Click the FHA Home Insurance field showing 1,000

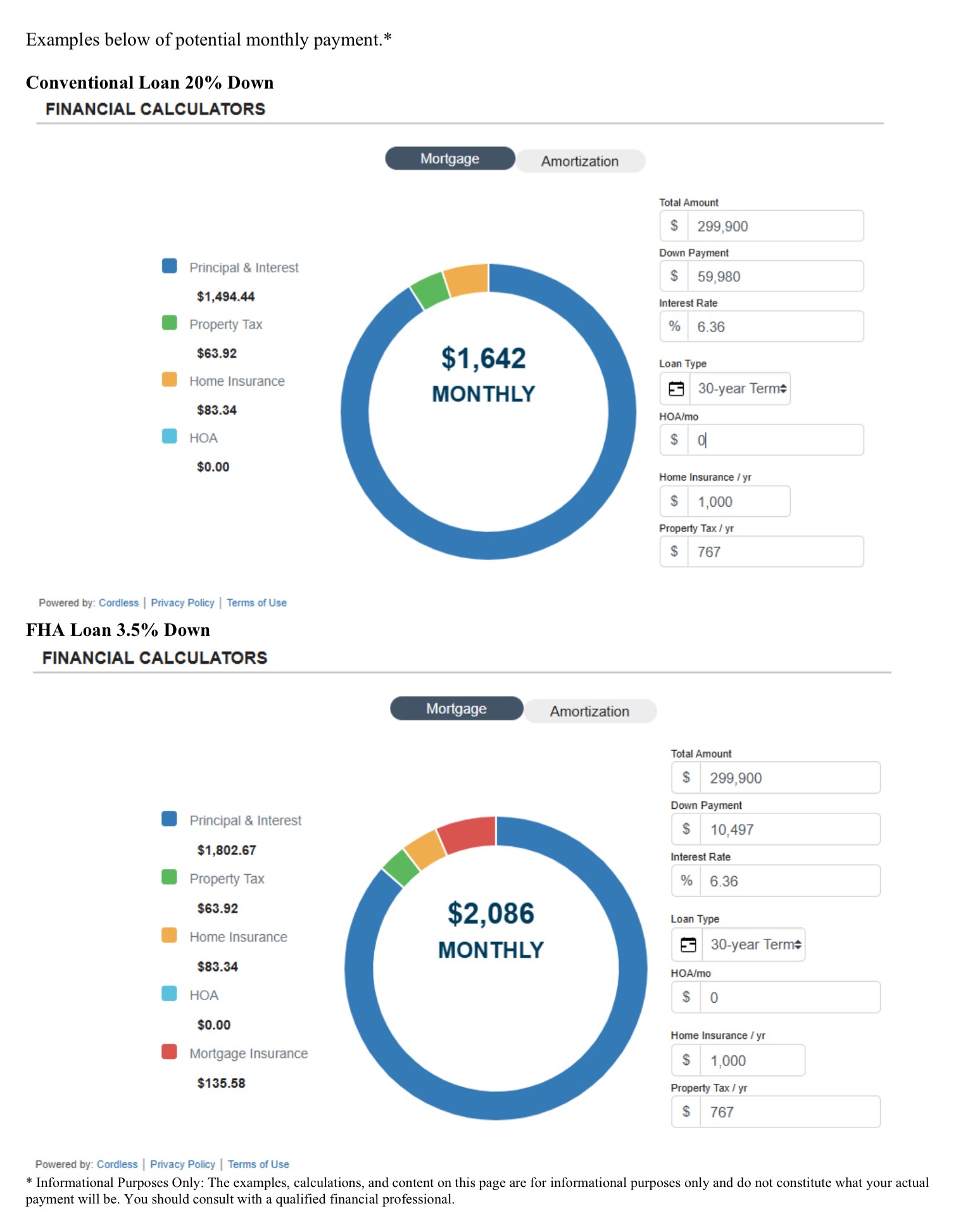(738, 1060)
